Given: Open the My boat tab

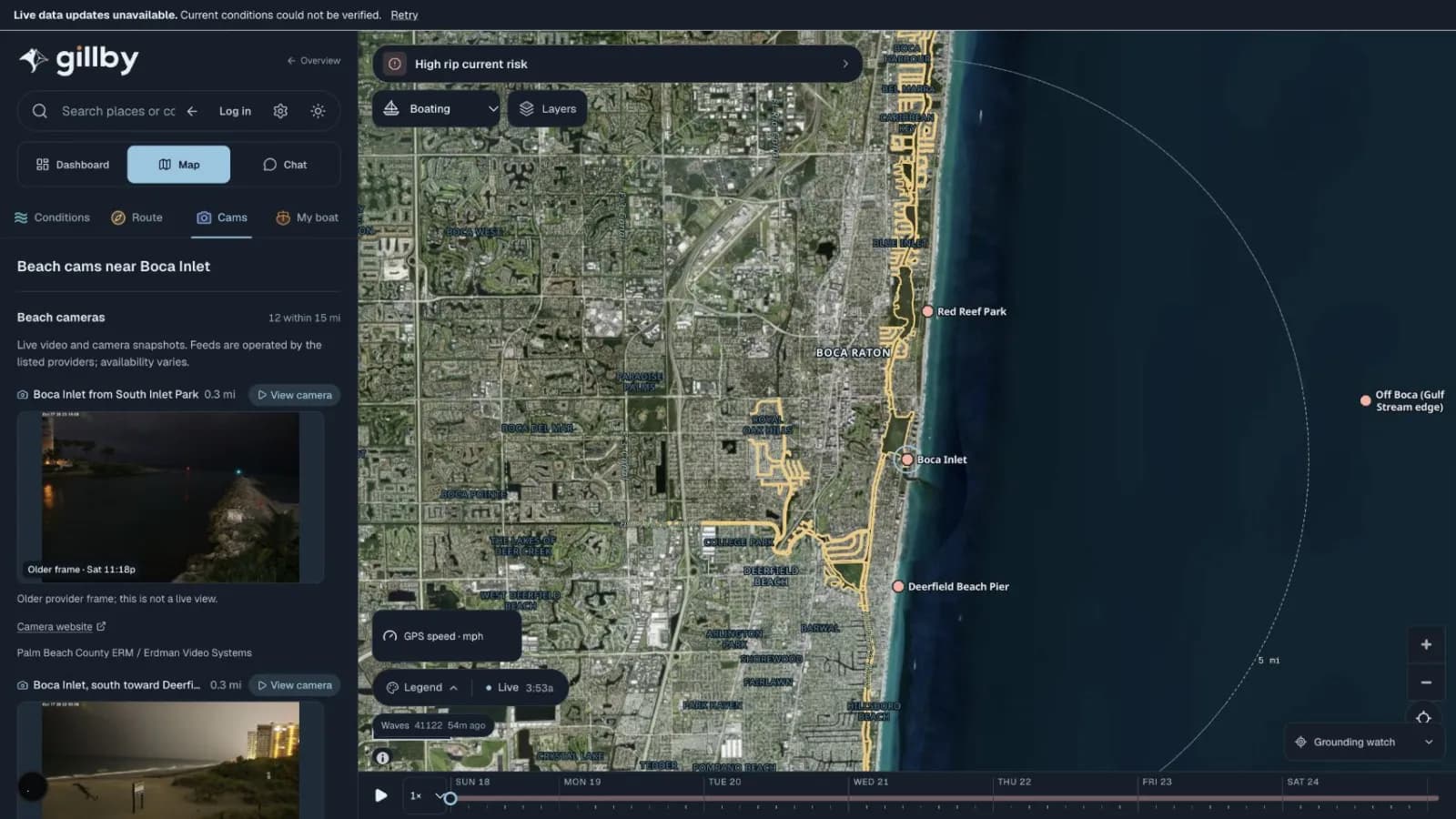Looking at the screenshot, I should tap(307, 217).
